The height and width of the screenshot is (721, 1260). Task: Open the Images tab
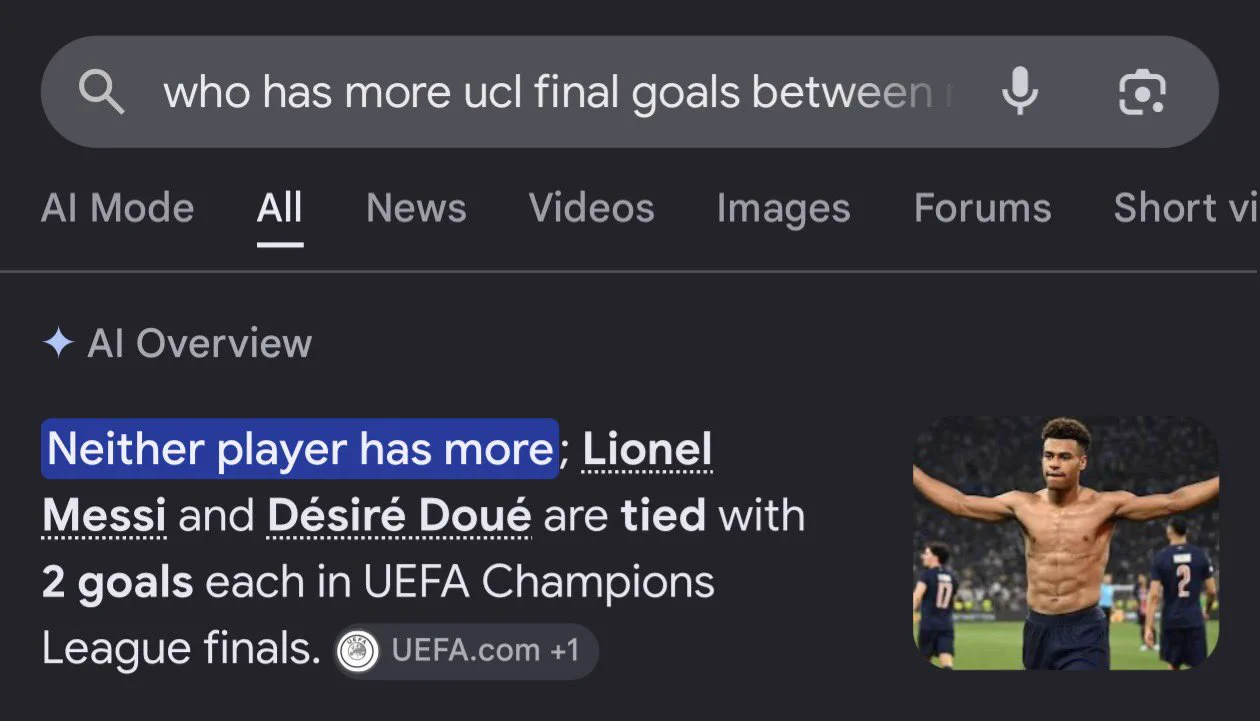coord(783,208)
